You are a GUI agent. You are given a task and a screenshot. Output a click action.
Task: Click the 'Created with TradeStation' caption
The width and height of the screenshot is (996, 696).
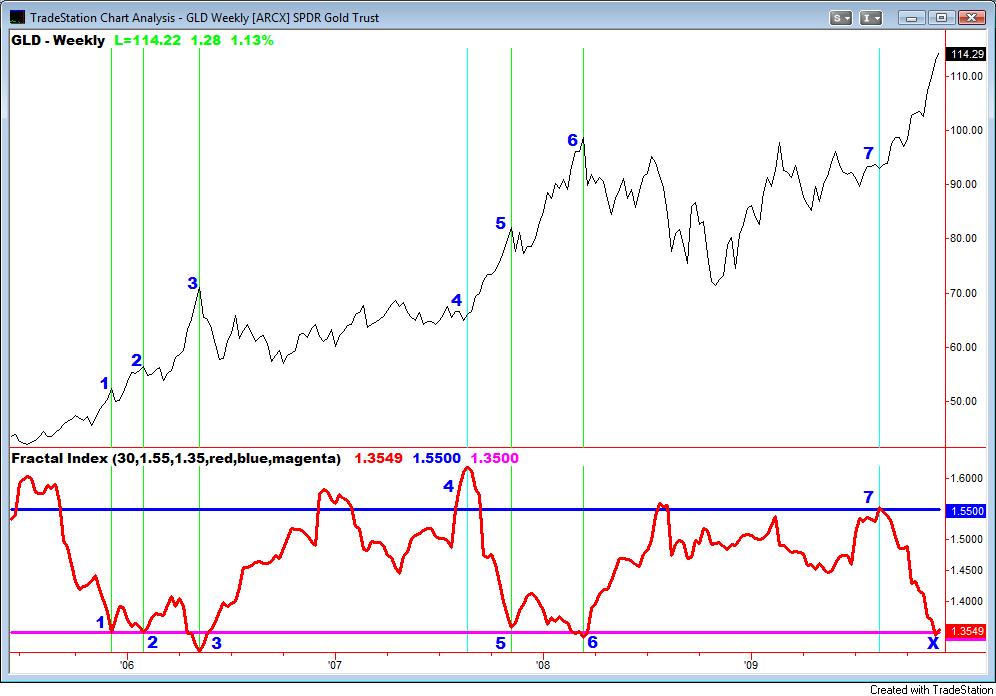click(x=931, y=690)
